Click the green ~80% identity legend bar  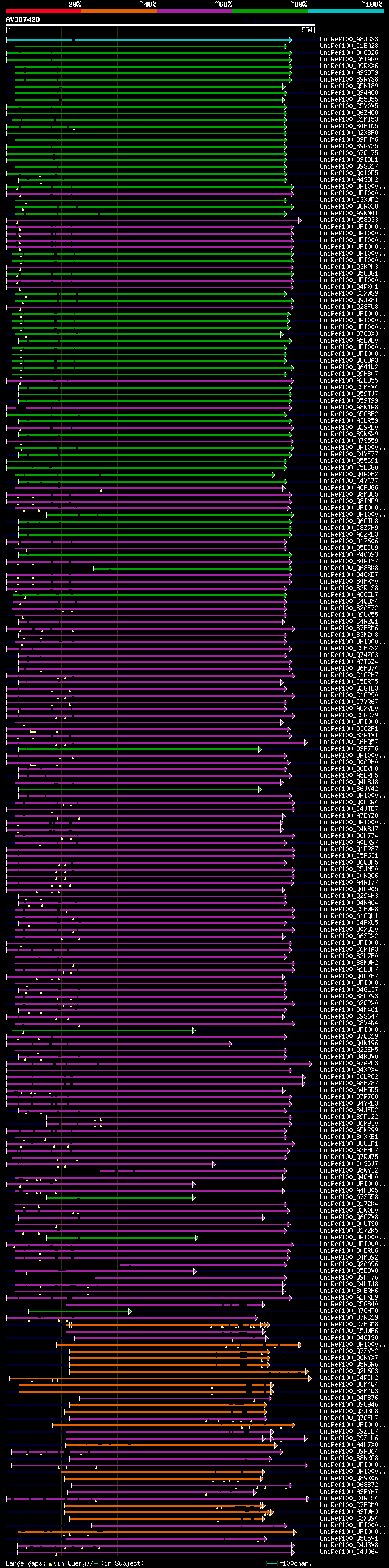coord(269,10)
